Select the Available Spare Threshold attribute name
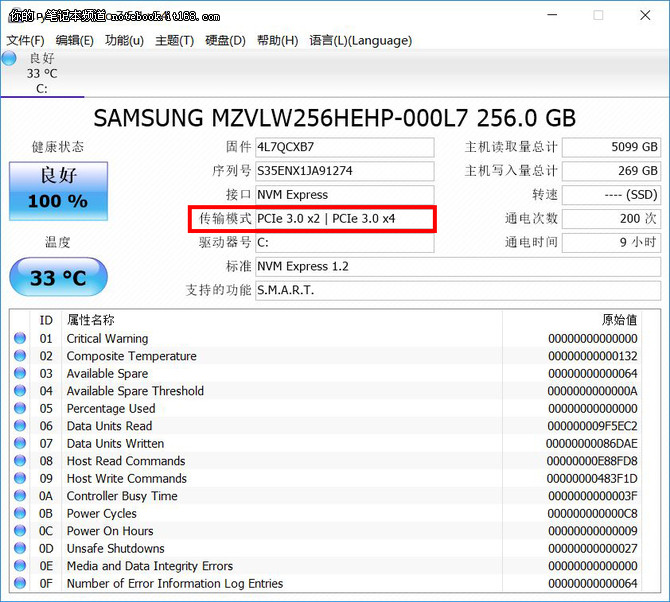The height and width of the screenshot is (602, 670). click(x=135, y=391)
